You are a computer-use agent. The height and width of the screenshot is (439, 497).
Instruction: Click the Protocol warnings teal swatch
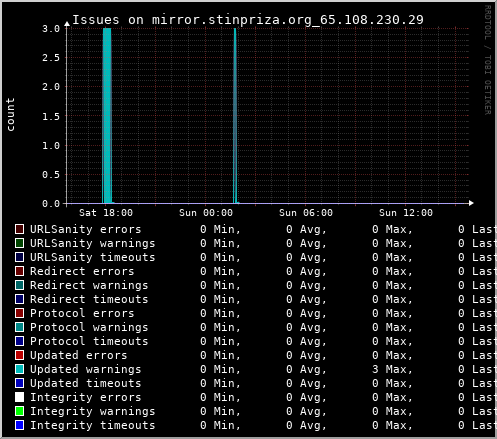[x=19, y=327]
